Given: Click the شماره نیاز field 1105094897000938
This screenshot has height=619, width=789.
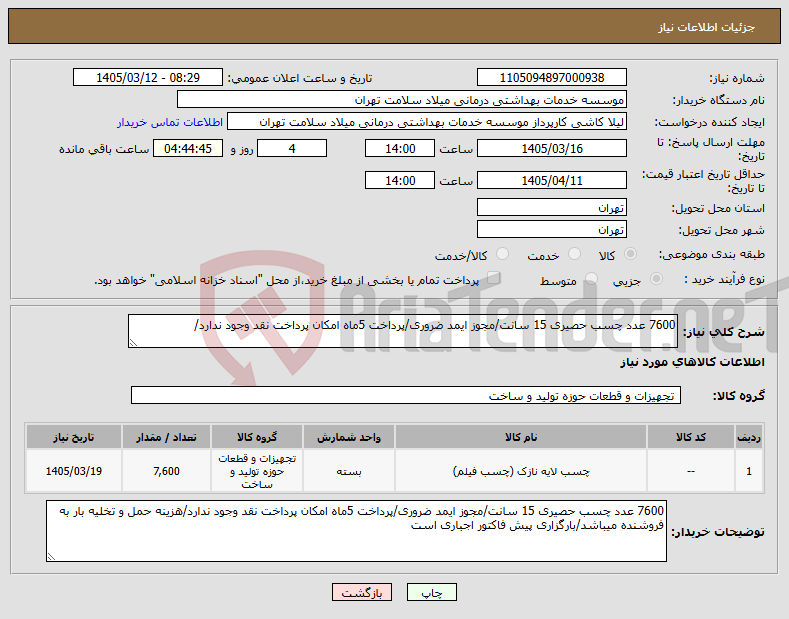Looking at the screenshot, I should point(551,78).
